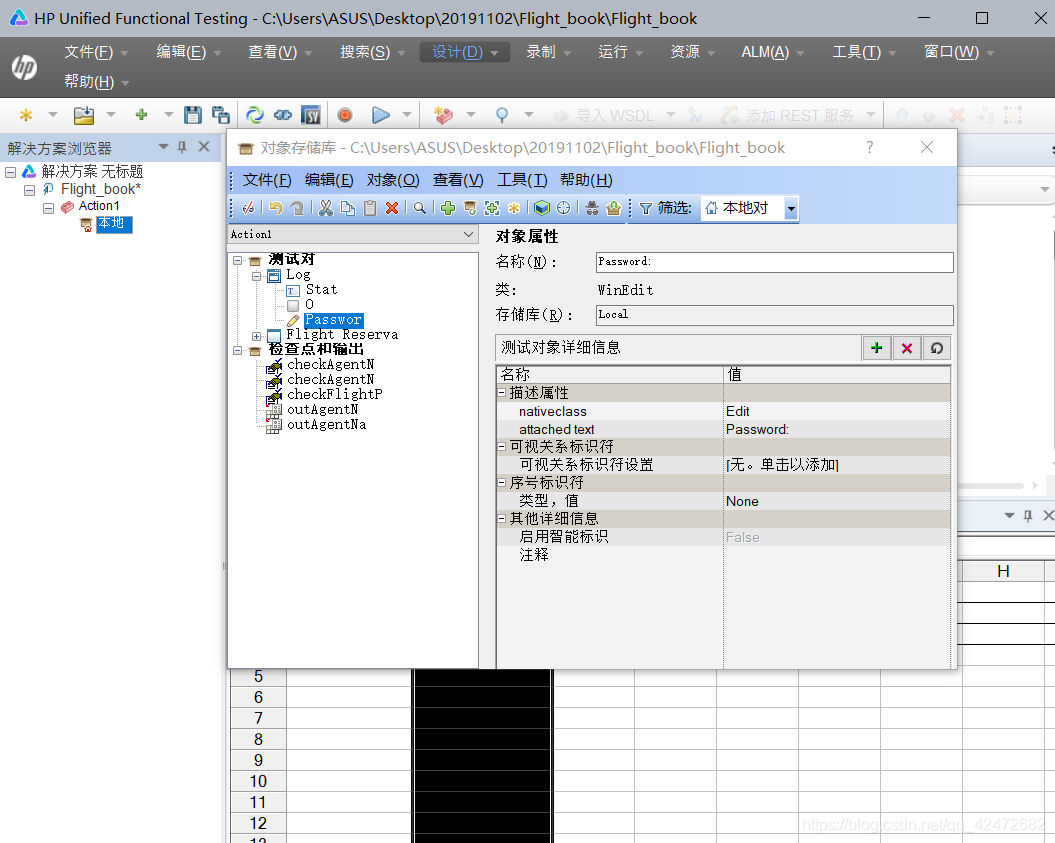The image size is (1055, 843).
Task: Click the 可视关系标识符设置 value cell
Action: click(x=836, y=465)
